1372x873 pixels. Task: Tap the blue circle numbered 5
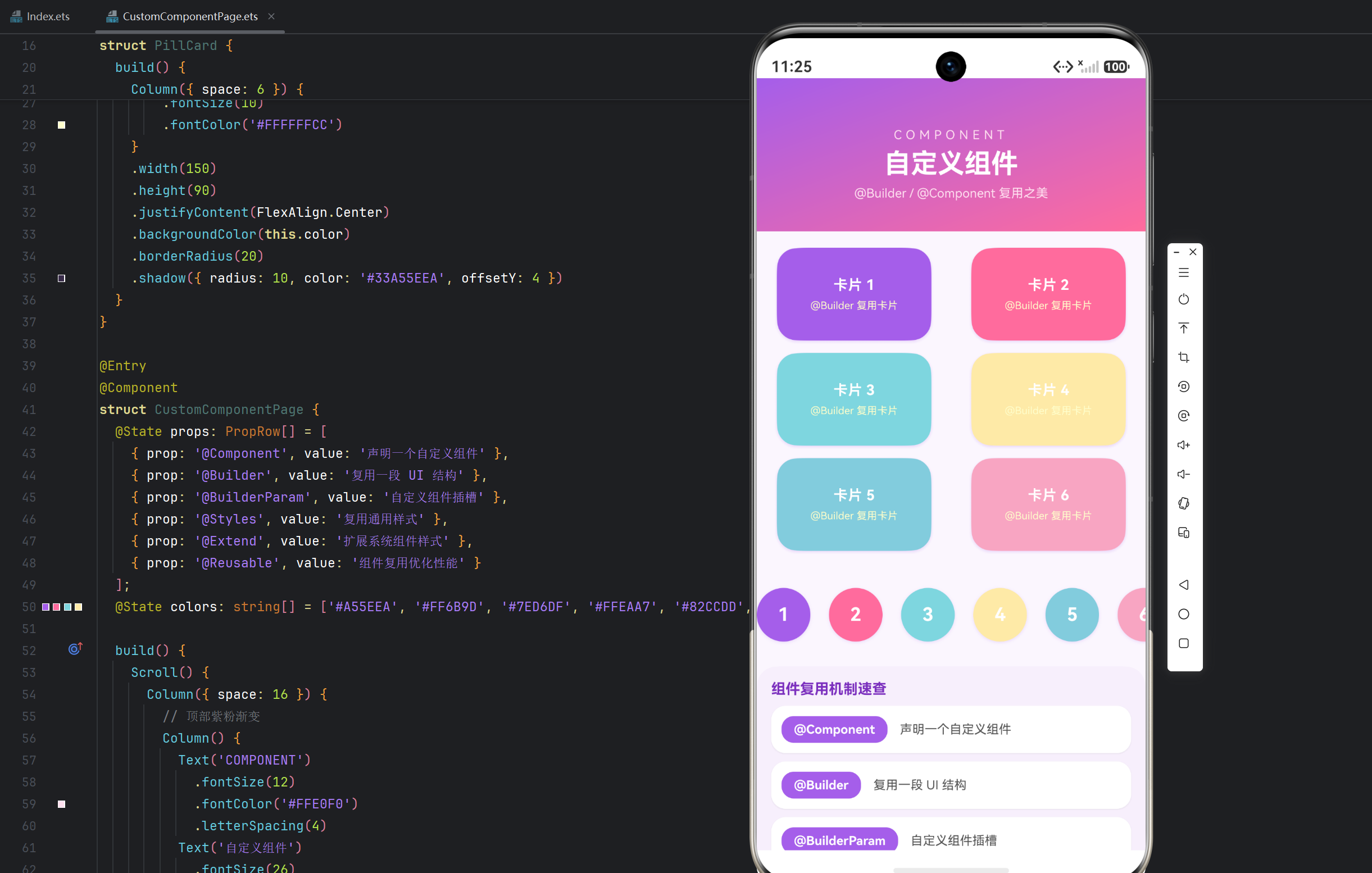click(1072, 614)
